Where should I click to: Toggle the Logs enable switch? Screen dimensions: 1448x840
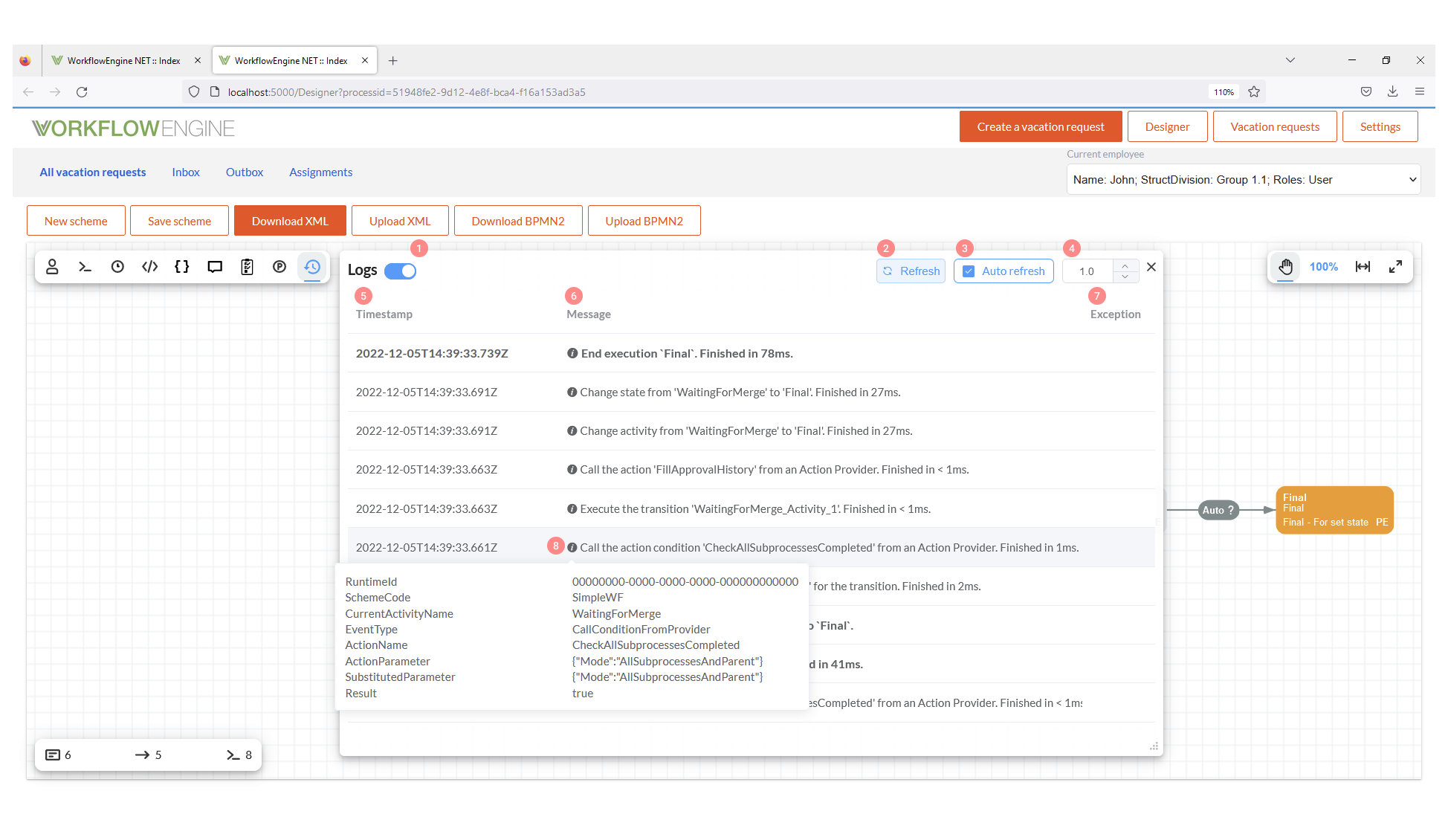coord(400,271)
